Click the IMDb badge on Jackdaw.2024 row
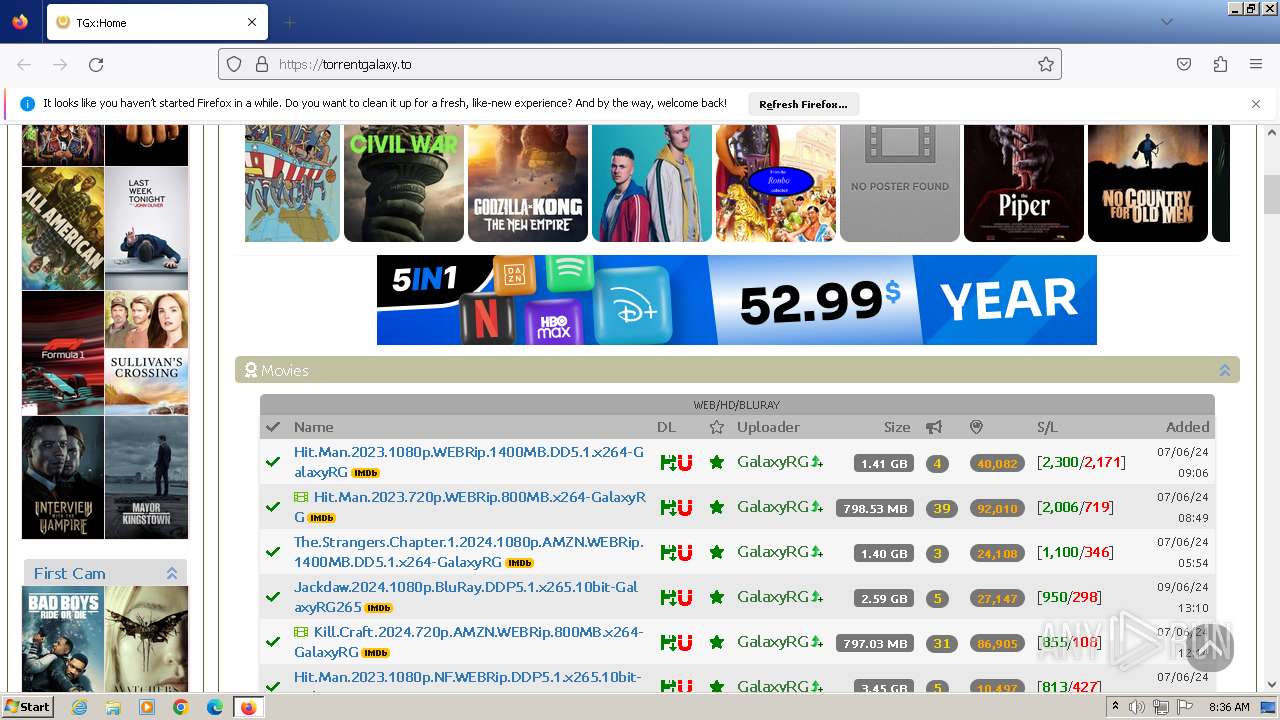1280x720 pixels. [x=378, y=608]
